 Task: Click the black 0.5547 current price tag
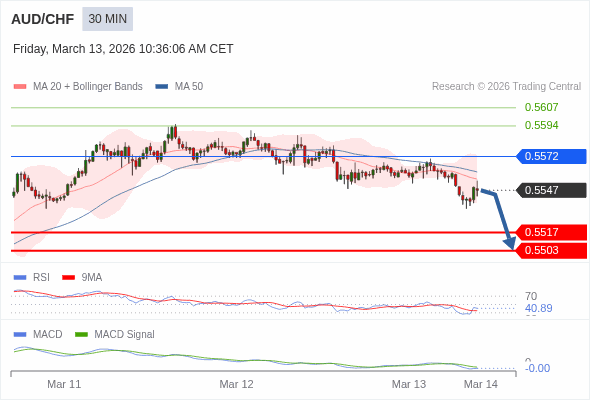[551, 190]
